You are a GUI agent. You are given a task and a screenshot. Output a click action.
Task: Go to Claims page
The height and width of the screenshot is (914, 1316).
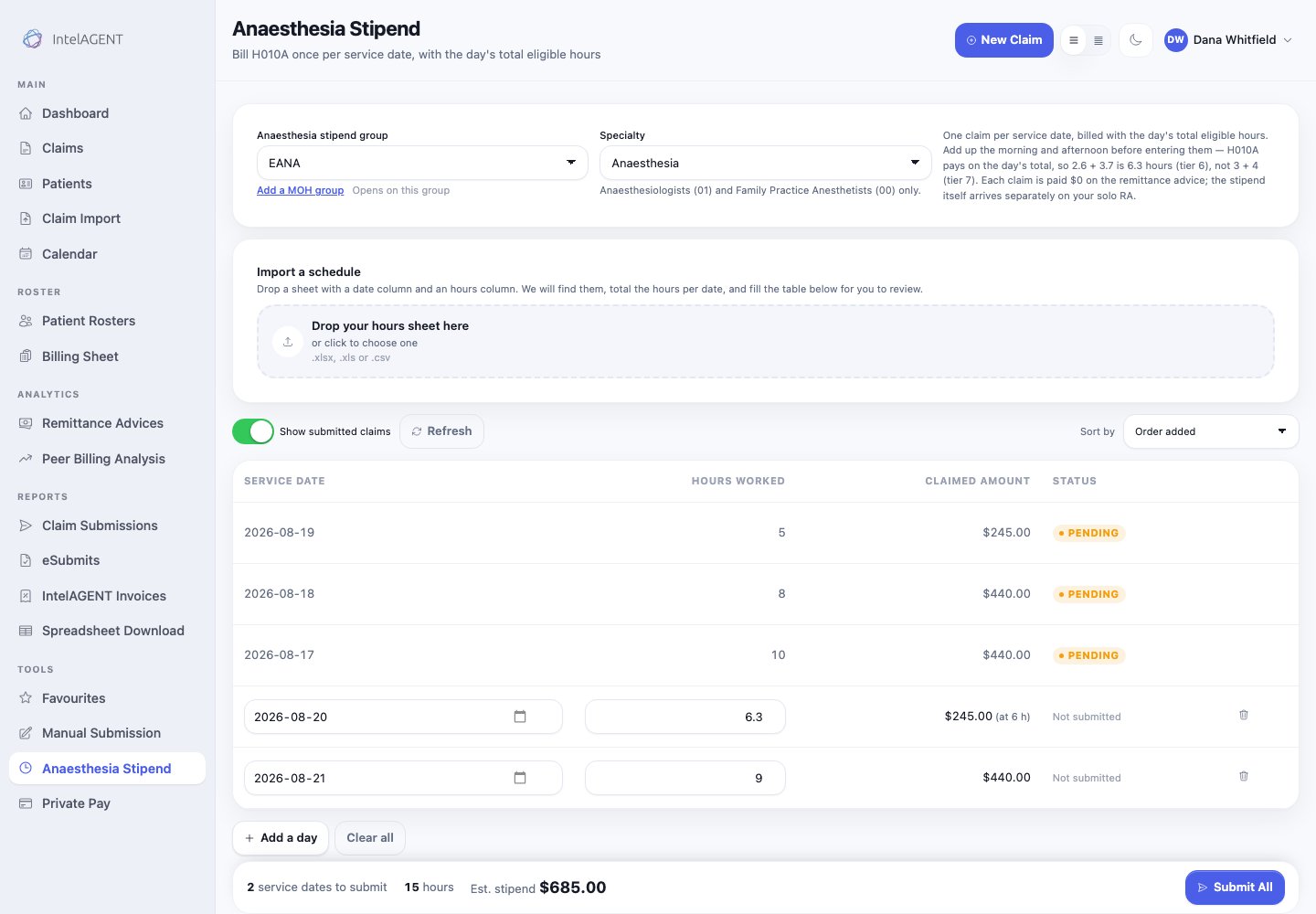(x=107, y=148)
